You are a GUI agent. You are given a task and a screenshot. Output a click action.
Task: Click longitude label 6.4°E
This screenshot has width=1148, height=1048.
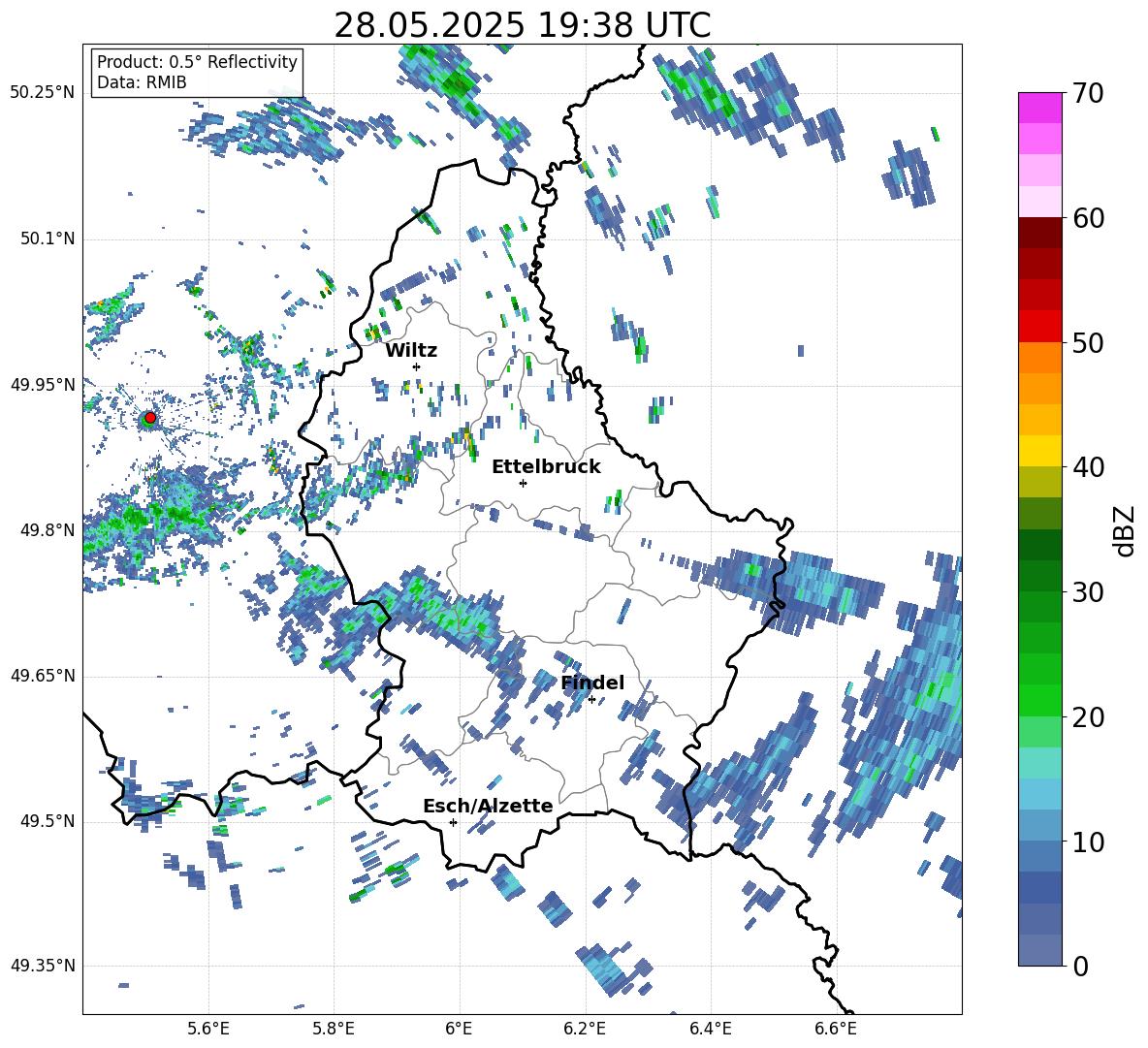click(x=710, y=1029)
